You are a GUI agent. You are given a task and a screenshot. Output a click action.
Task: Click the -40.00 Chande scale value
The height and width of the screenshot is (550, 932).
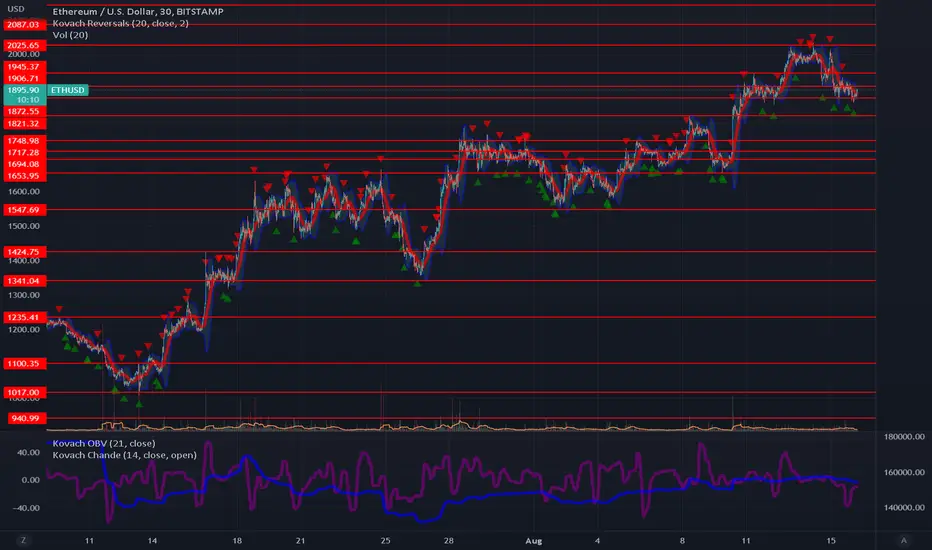coord(27,508)
